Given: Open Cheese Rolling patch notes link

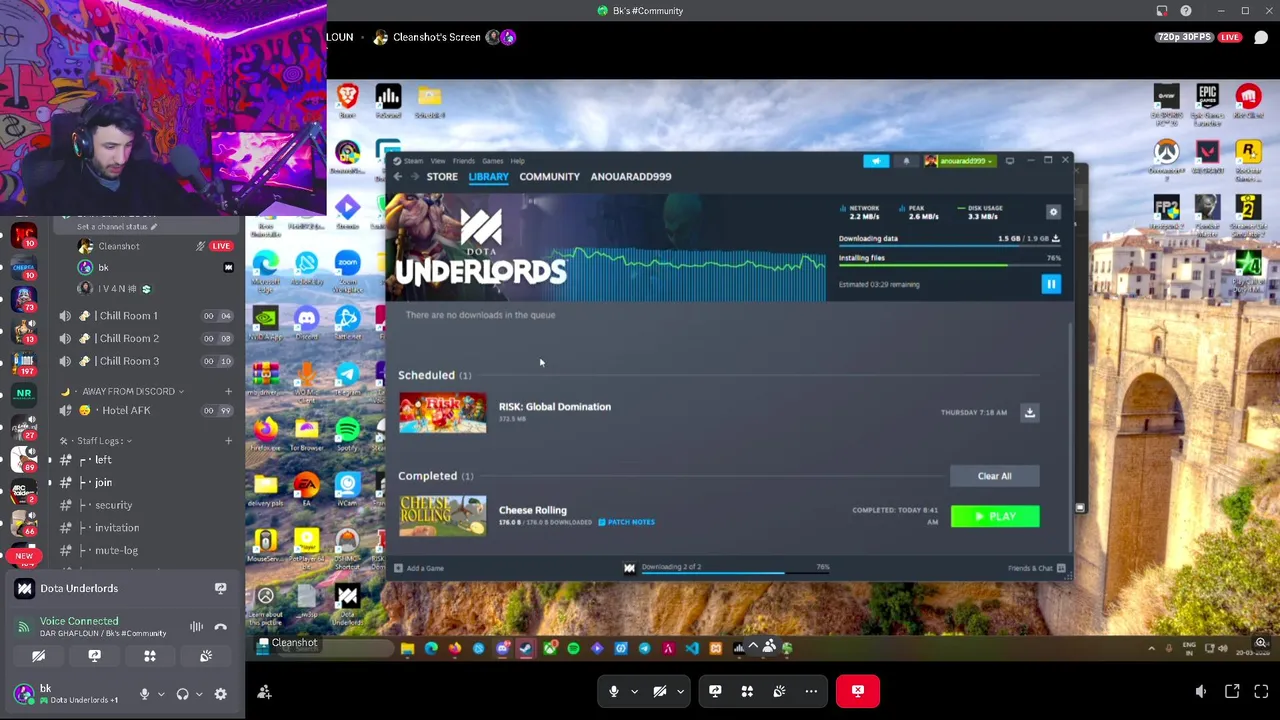Looking at the screenshot, I should tap(626, 522).
